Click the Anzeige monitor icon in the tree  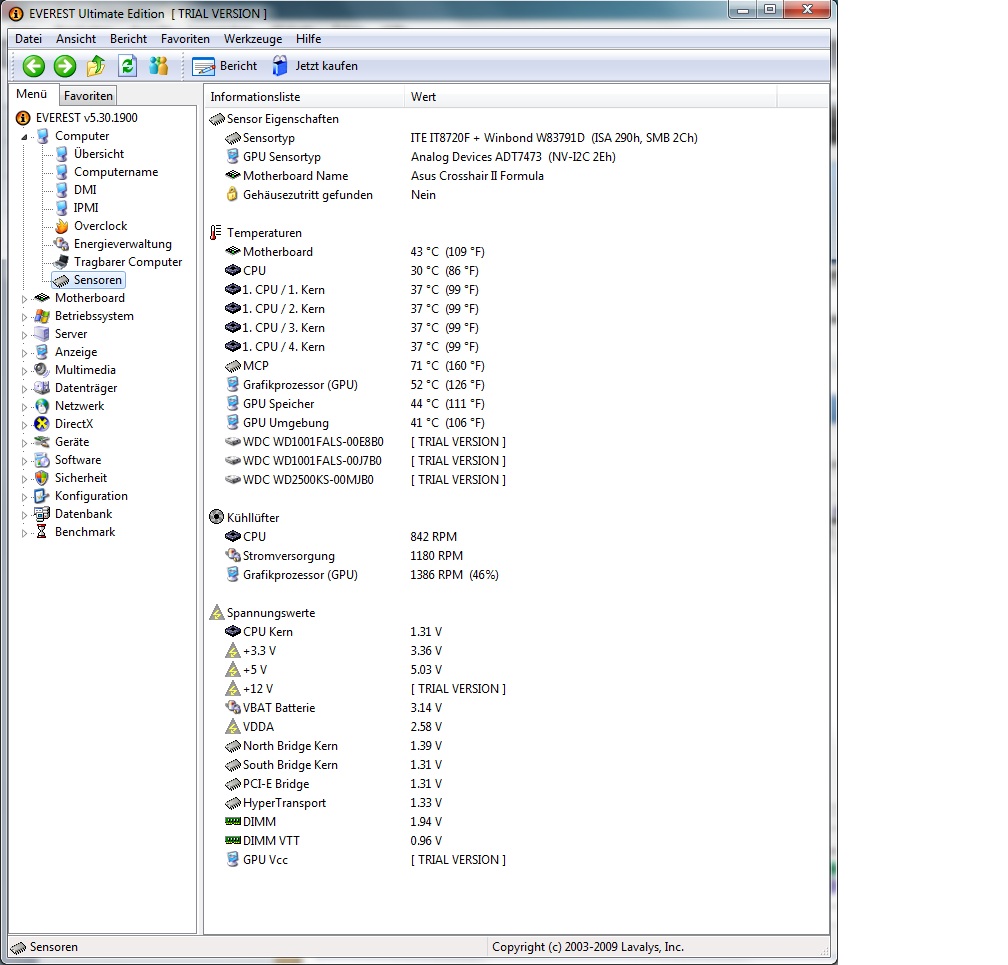42,352
